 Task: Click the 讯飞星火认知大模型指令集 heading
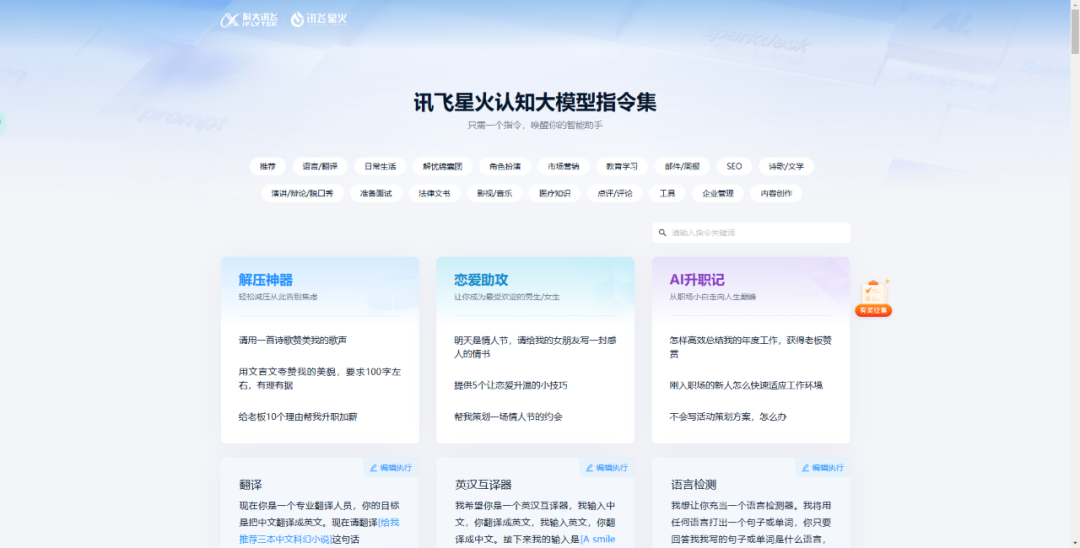pos(535,102)
